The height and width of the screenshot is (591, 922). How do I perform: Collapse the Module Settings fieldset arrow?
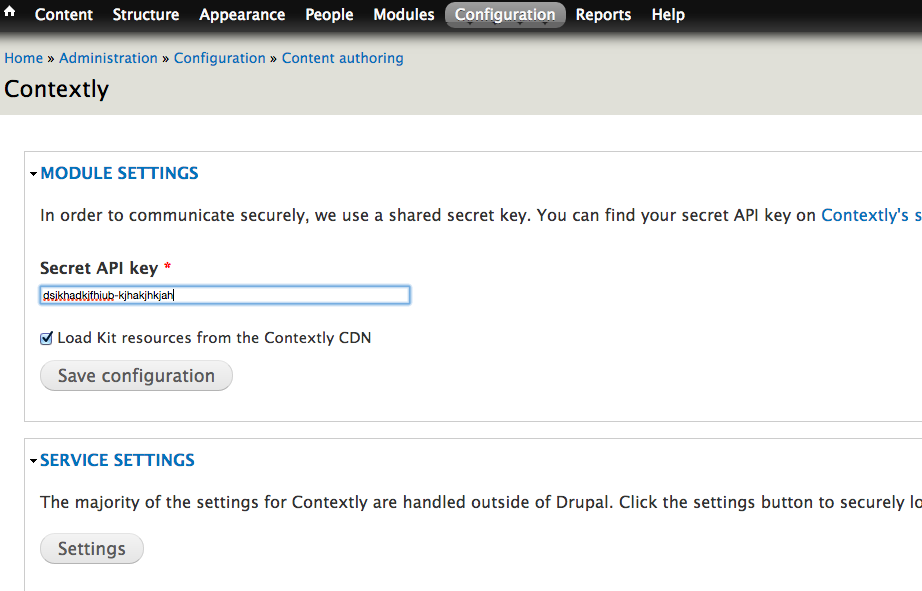(34, 173)
